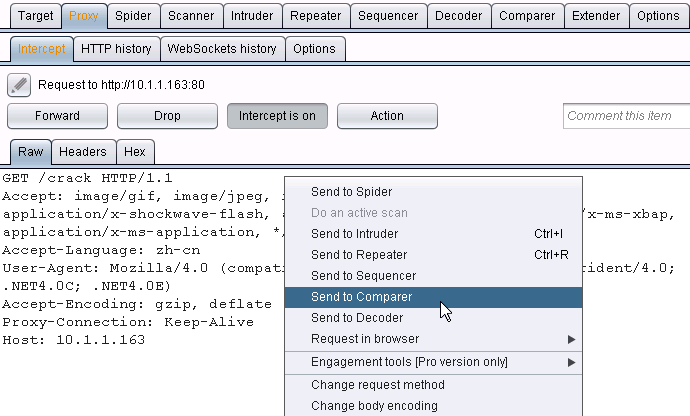
Task: Open the Proxy Options sub-tab
Action: (314, 49)
